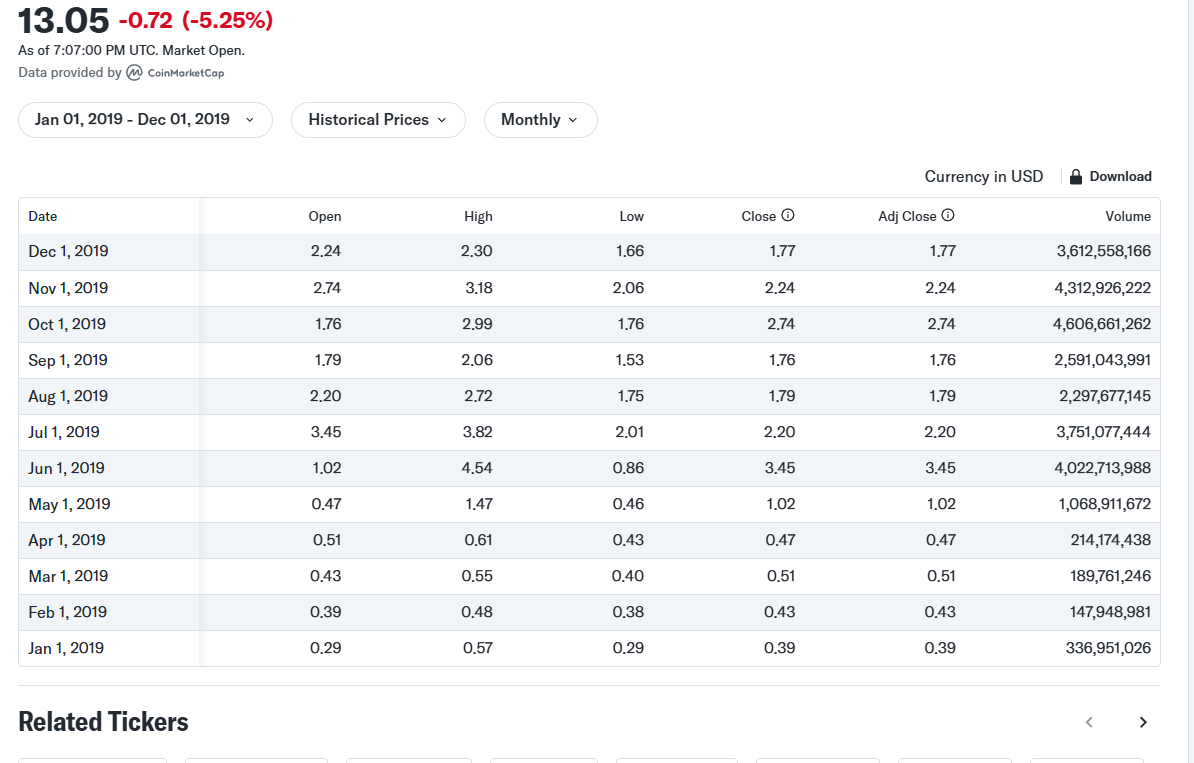Click the Currency in USD label
Image resolution: width=1194 pixels, height=763 pixels.
(984, 177)
